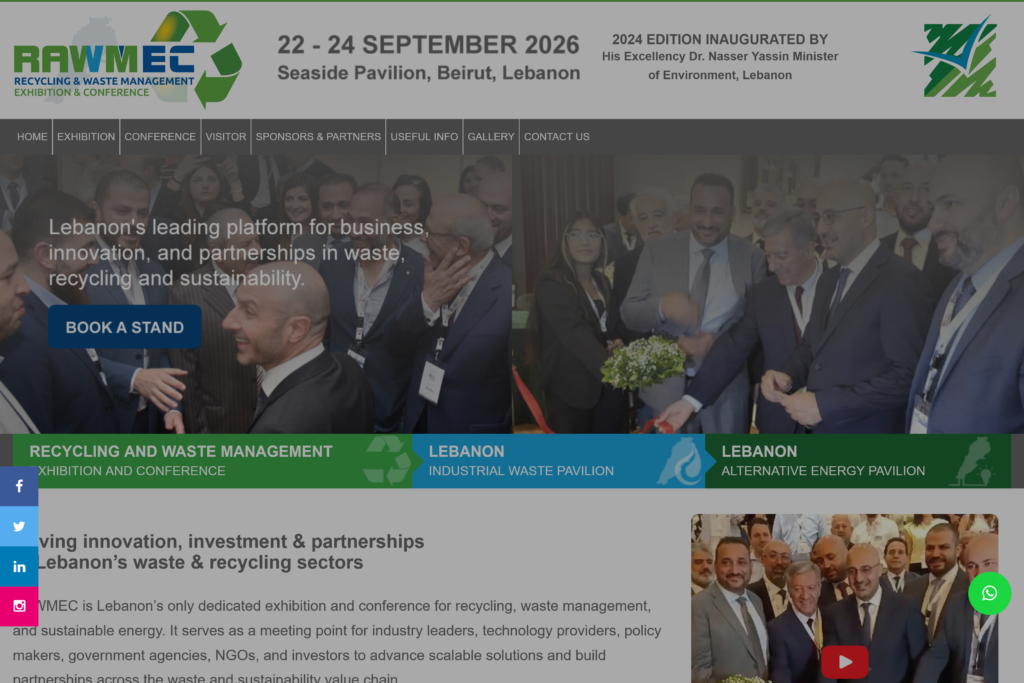Open the Facebook social sidebar icon
Viewport: 1024px width, 683px height.
point(19,486)
